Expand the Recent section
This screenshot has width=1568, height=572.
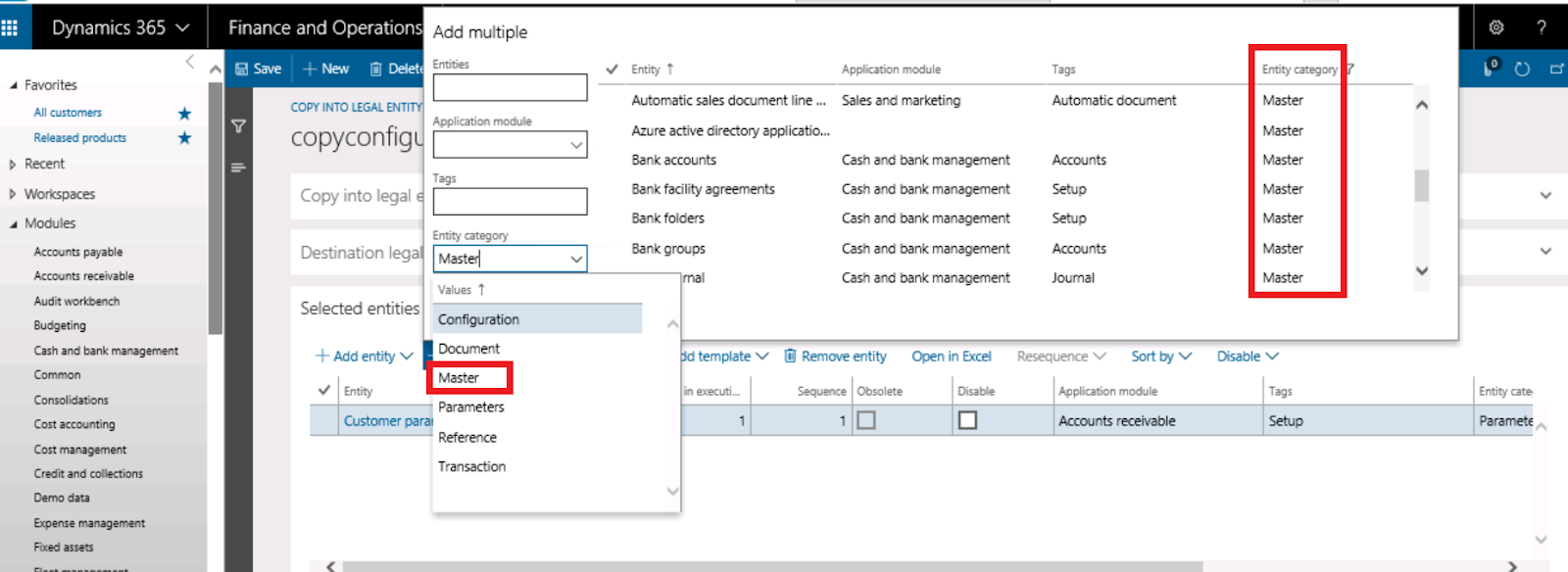click(x=14, y=165)
